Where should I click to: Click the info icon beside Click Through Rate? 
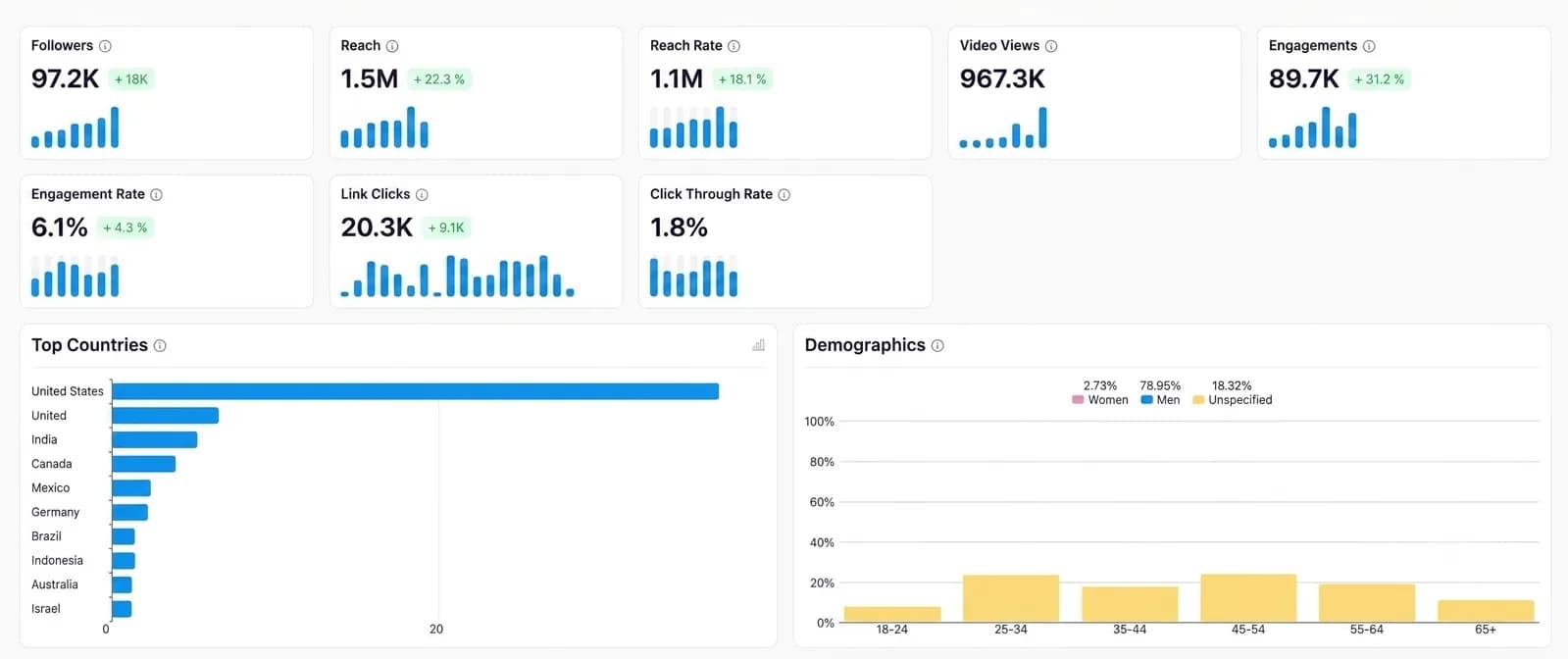[x=784, y=195]
